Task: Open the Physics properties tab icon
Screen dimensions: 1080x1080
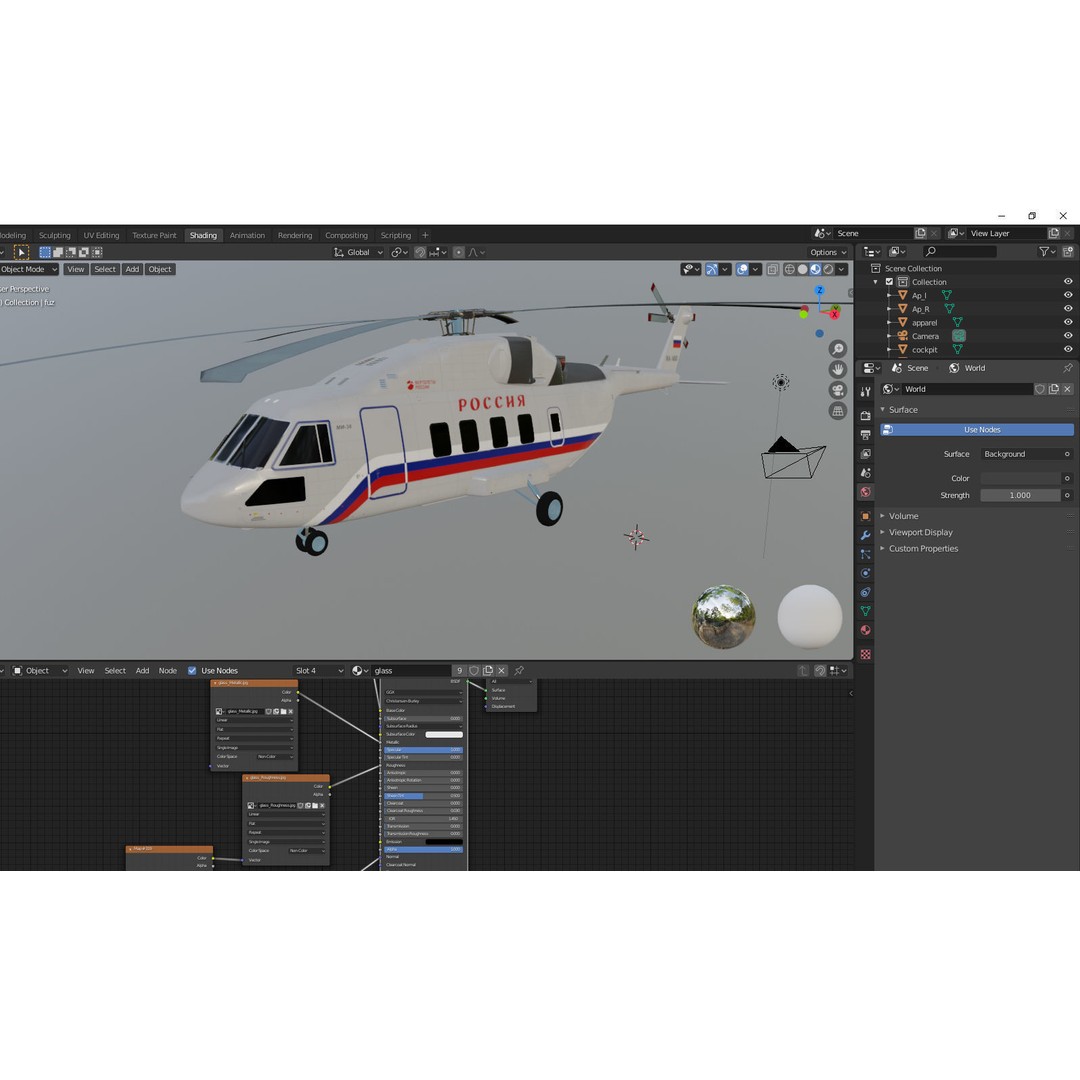Action: point(866,573)
